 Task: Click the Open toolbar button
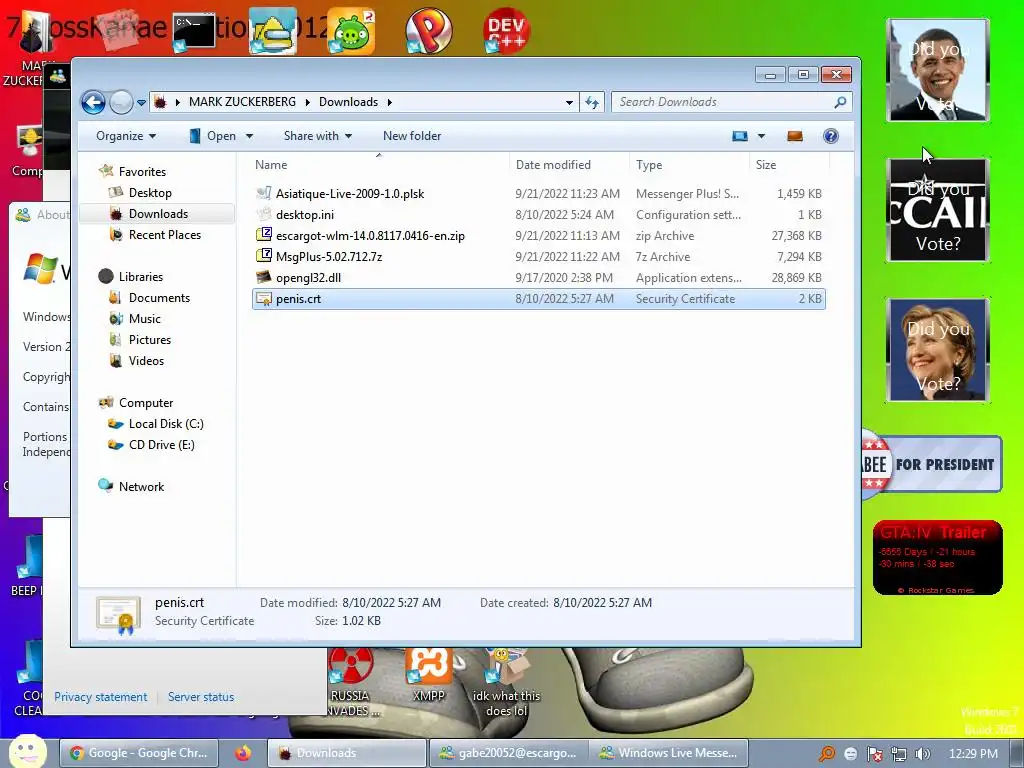(213, 136)
